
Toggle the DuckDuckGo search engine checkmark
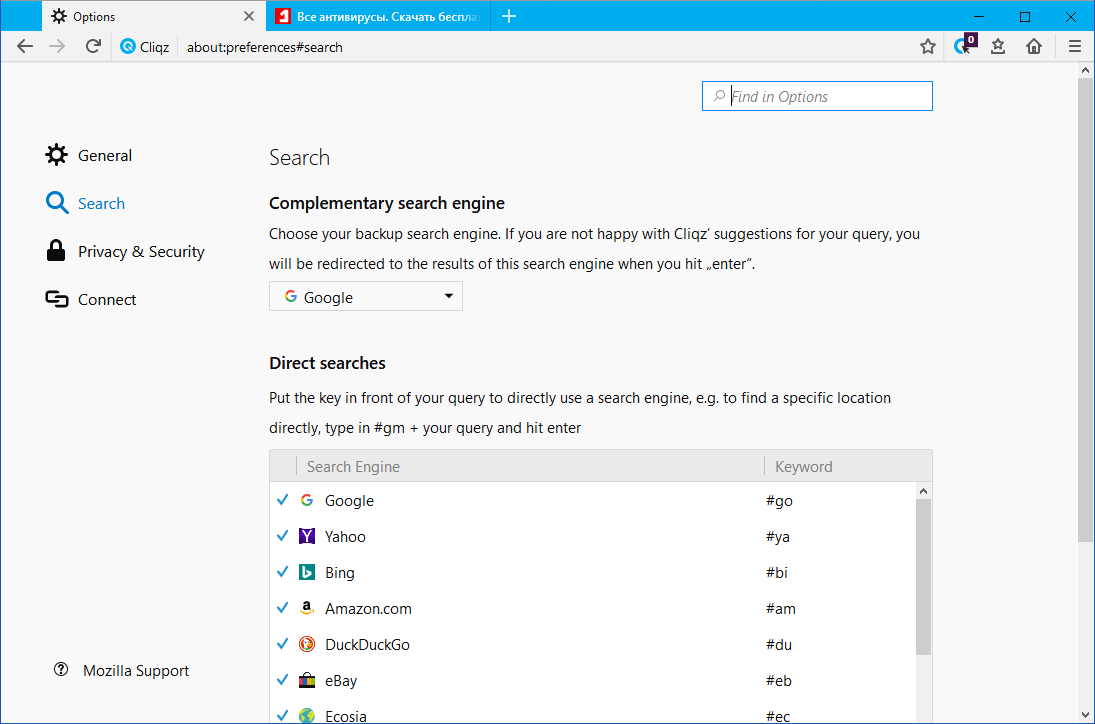283,644
